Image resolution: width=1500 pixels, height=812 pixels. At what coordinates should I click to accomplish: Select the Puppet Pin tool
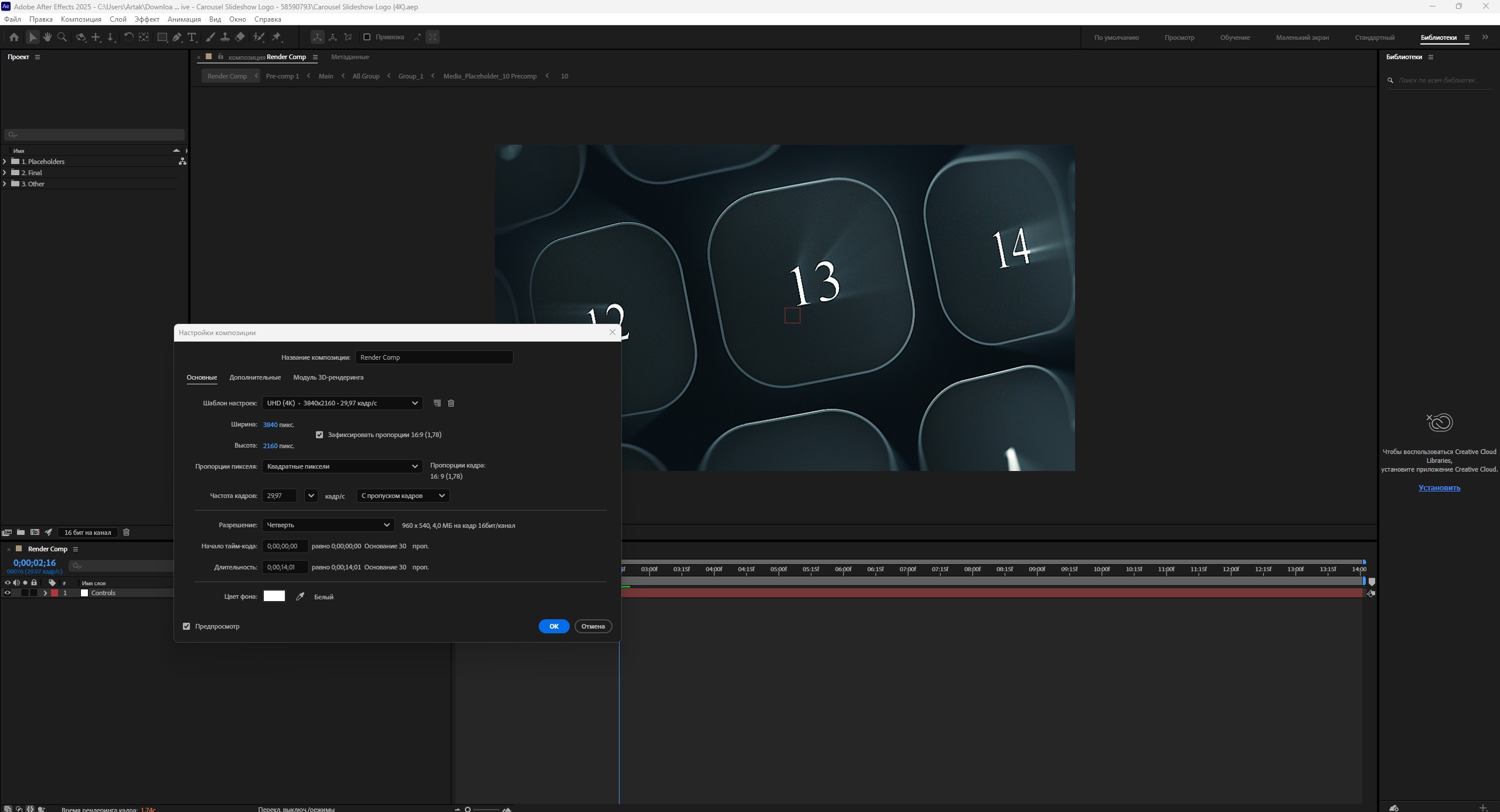[277, 37]
